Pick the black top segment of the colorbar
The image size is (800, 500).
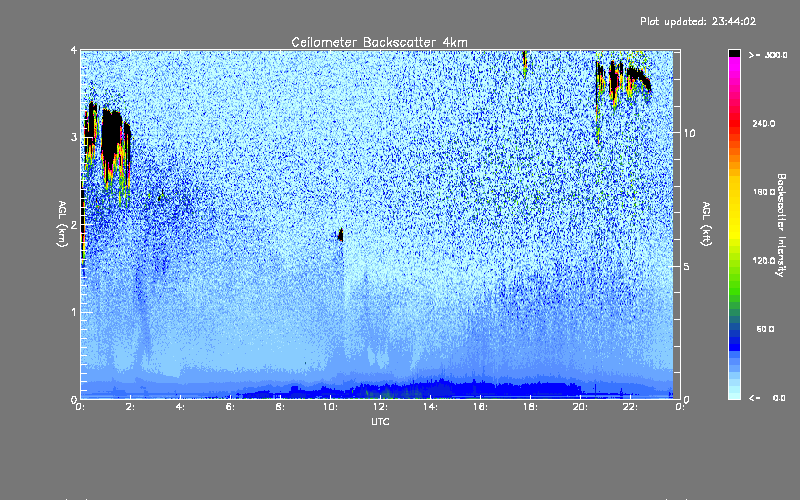pyautogui.click(x=734, y=53)
